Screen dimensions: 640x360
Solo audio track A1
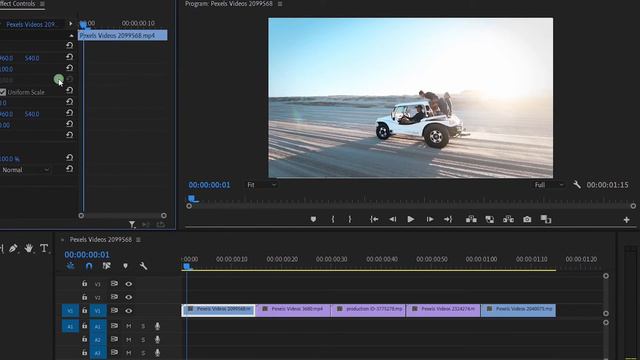click(143, 326)
